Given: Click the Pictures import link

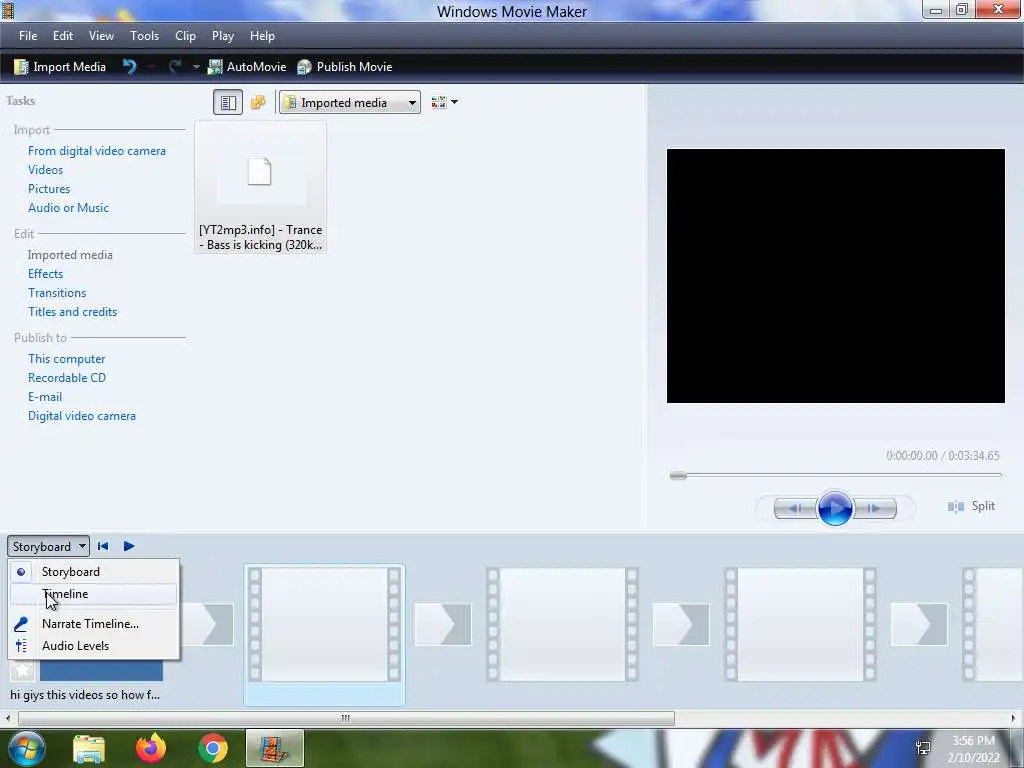Looking at the screenshot, I should [48, 189].
